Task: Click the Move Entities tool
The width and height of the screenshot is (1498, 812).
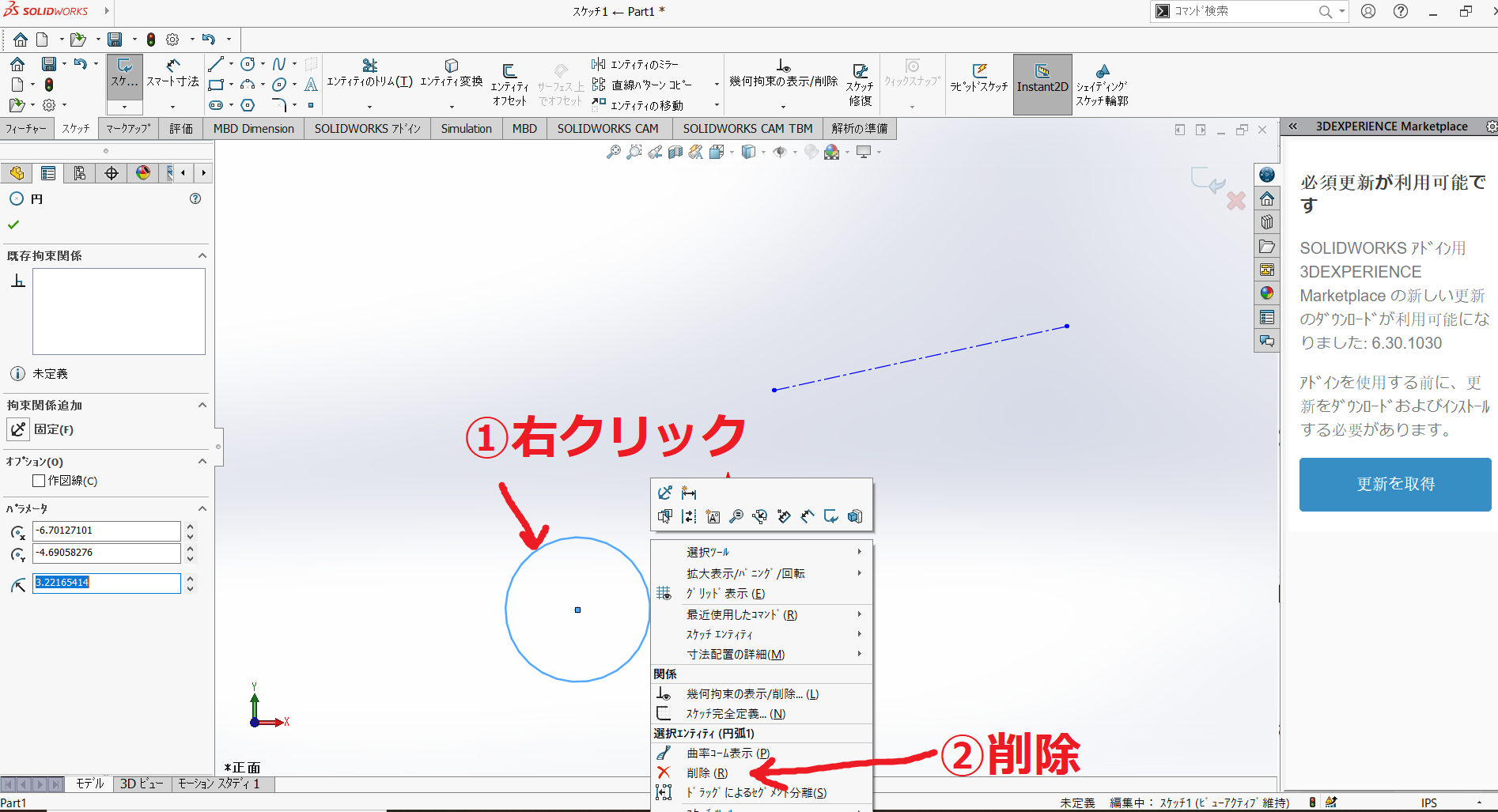Action: coord(637,105)
